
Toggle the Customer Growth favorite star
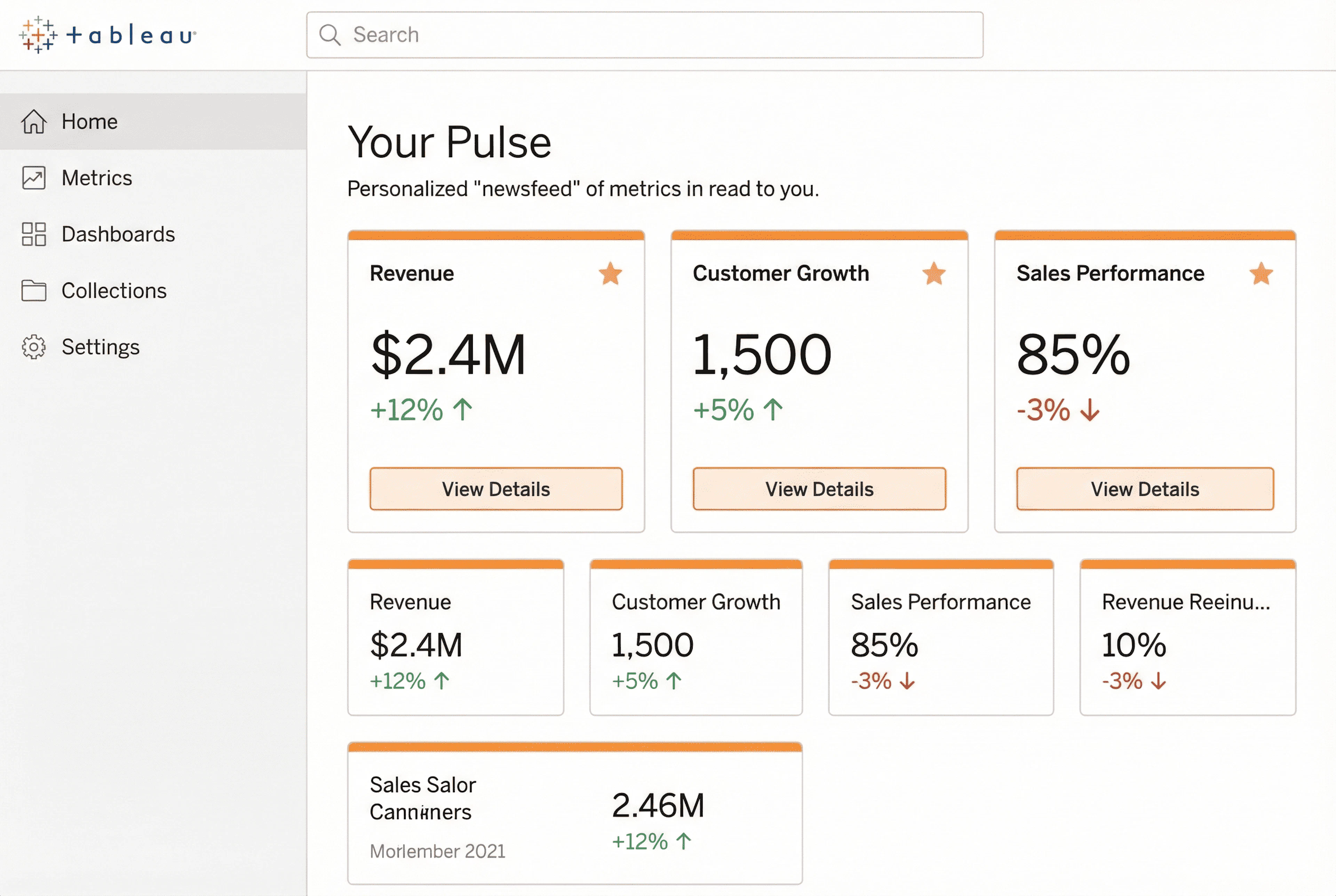point(934,274)
